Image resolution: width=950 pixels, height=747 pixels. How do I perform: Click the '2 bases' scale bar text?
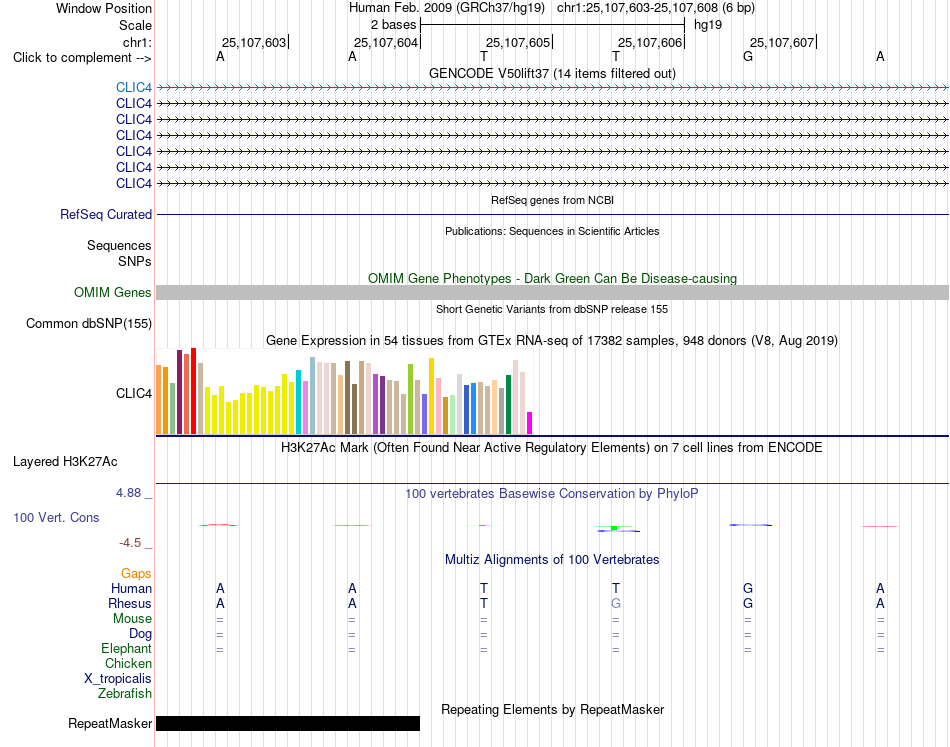(x=394, y=25)
